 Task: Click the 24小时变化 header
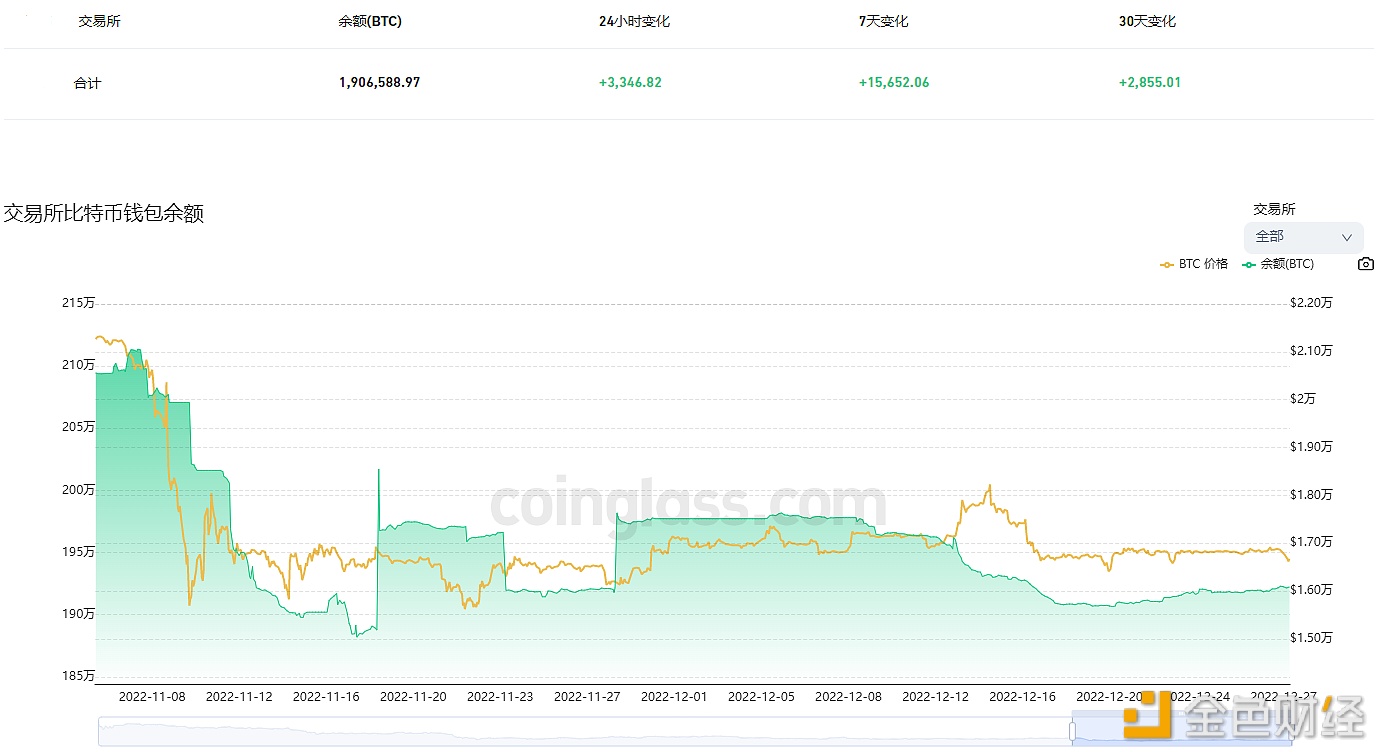point(629,19)
